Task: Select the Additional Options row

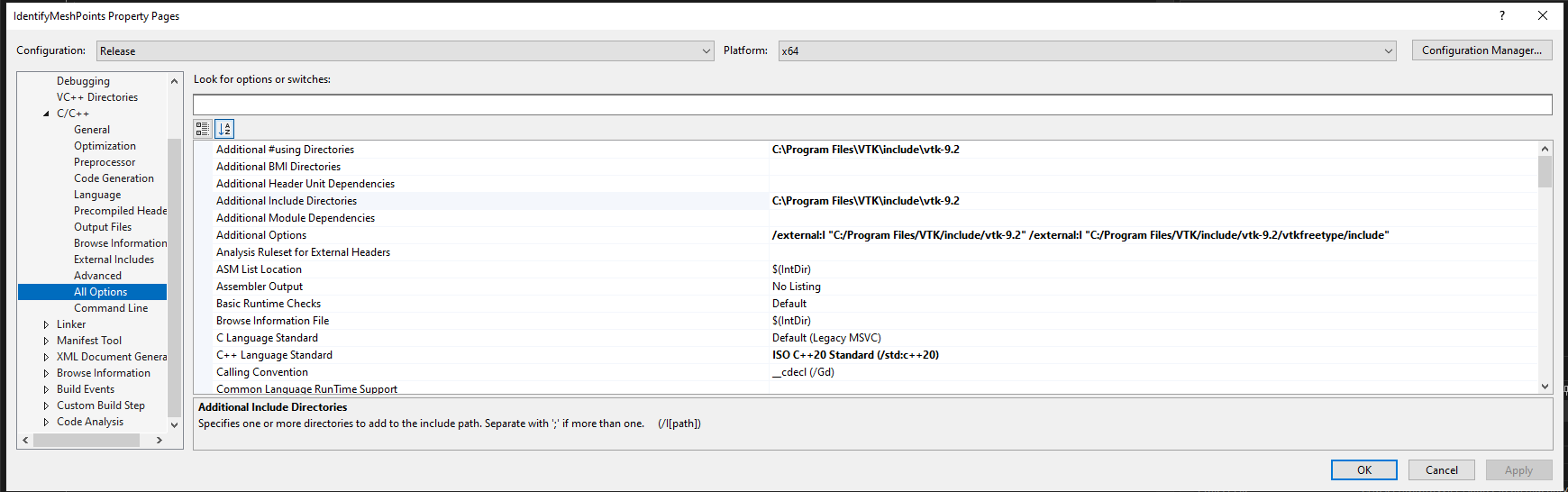Action: click(865, 235)
